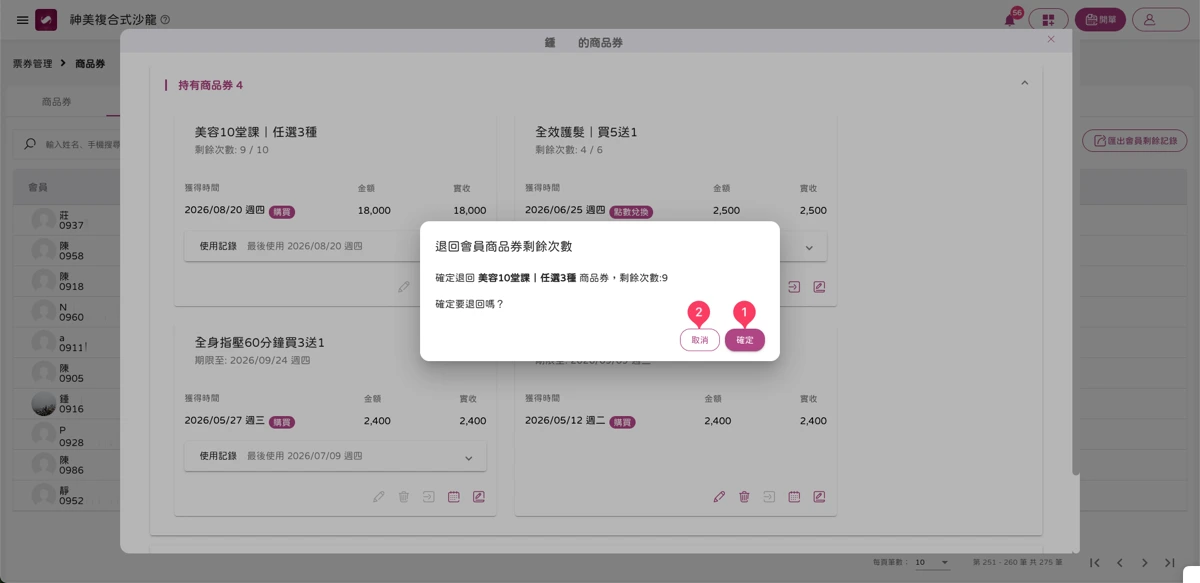
Task: Click 商品券 in the breadcrumb
Action: coord(90,63)
